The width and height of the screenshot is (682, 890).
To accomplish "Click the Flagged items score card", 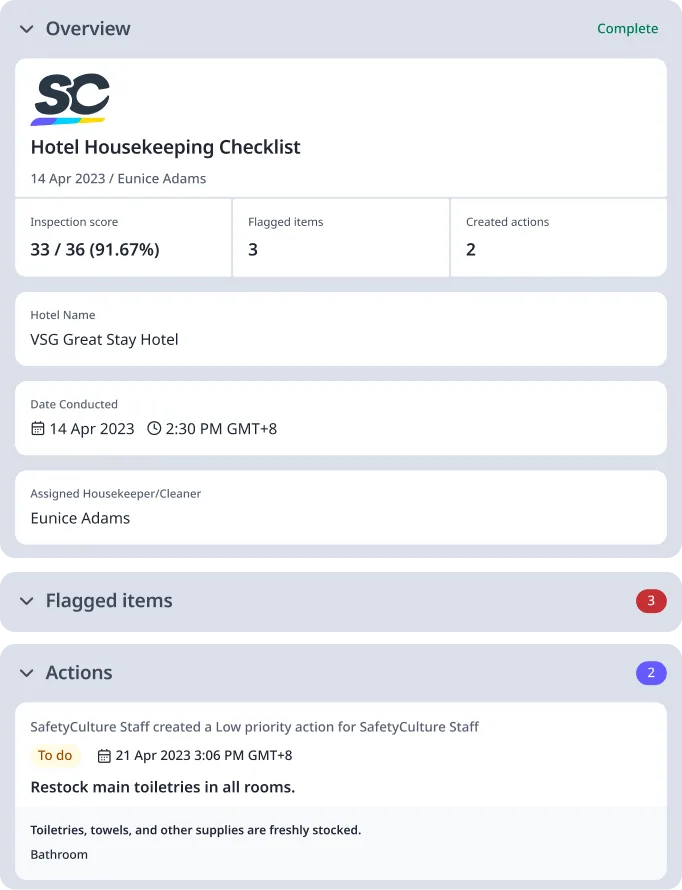I will tap(340, 237).
